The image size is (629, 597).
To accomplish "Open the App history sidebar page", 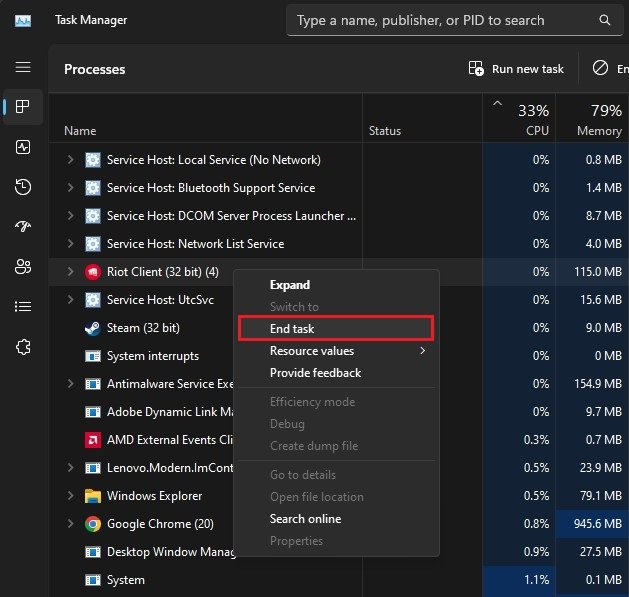I will point(23,187).
